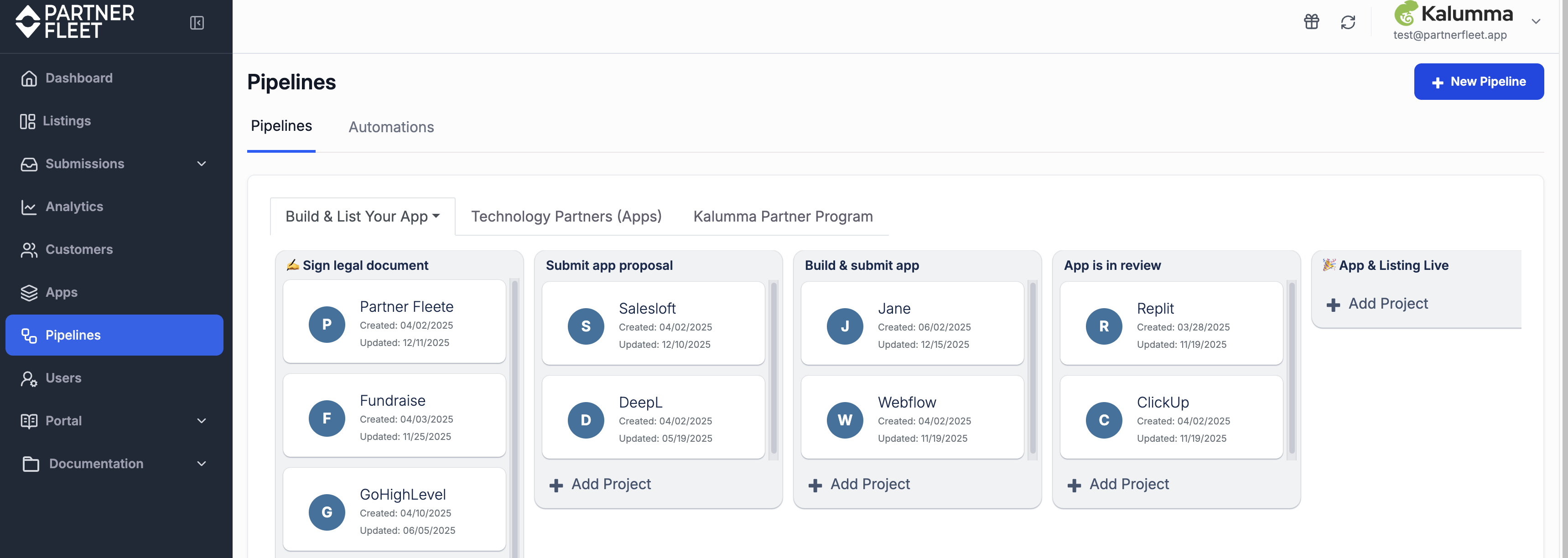The height and width of the screenshot is (558, 1568).
Task: Open the Build & List Your App dropdown
Action: (363, 216)
